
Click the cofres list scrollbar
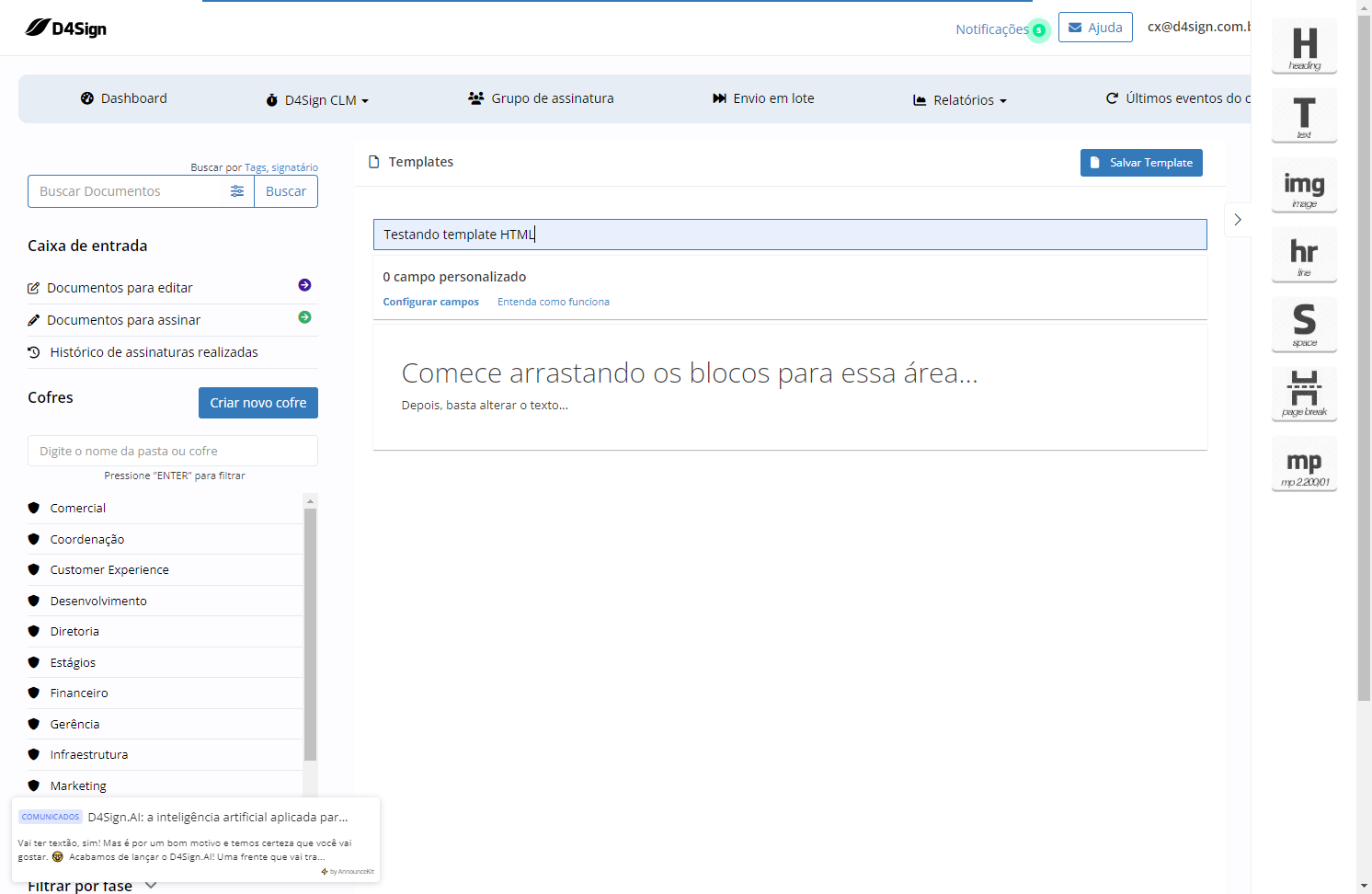click(310, 635)
